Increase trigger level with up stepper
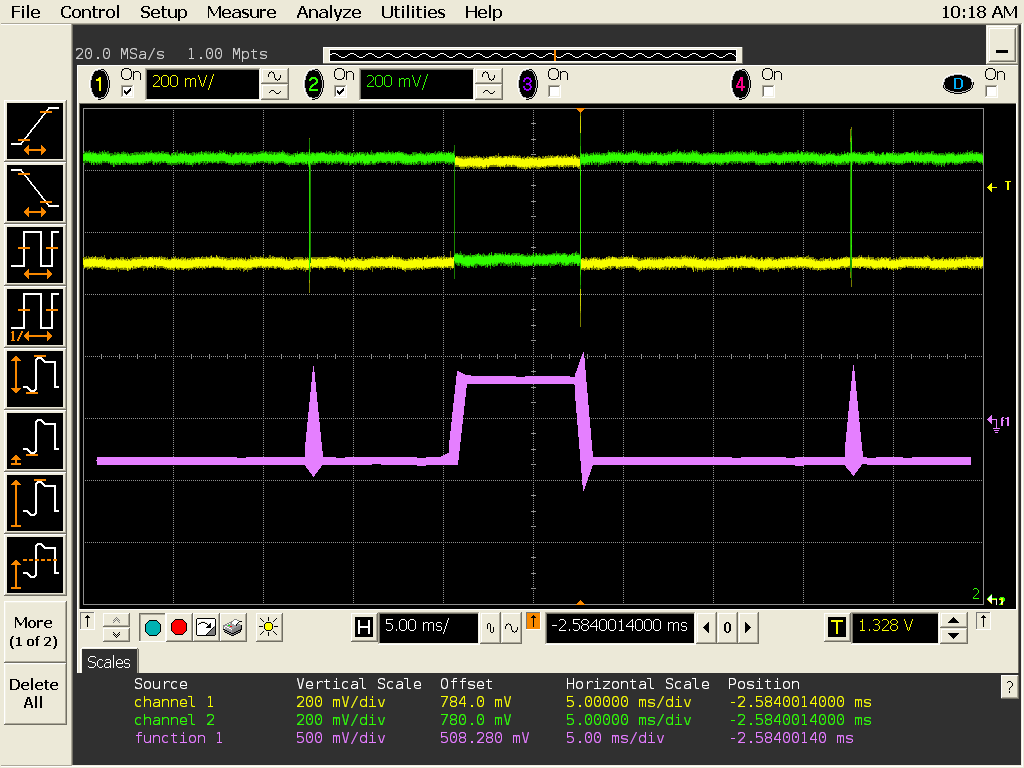1024x768 pixels. pyautogui.click(x=953, y=620)
